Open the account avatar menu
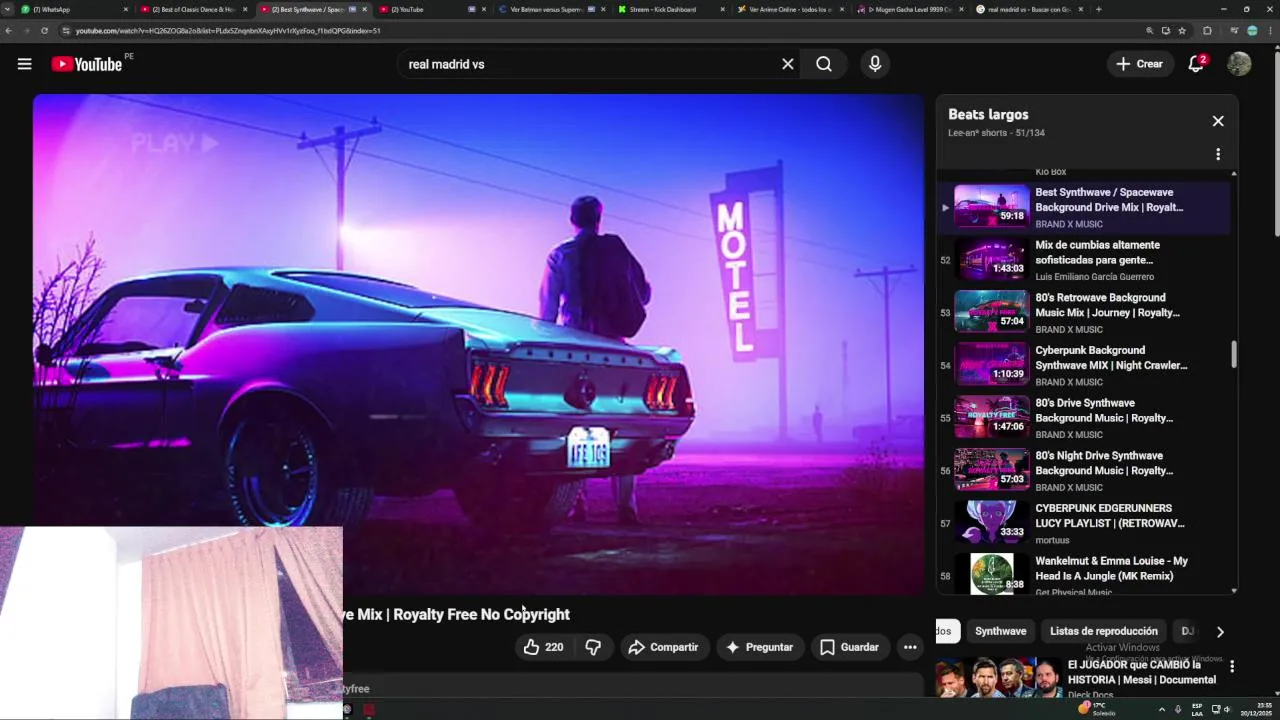This screenshot has height=720, width=1280. point(1239,64)
